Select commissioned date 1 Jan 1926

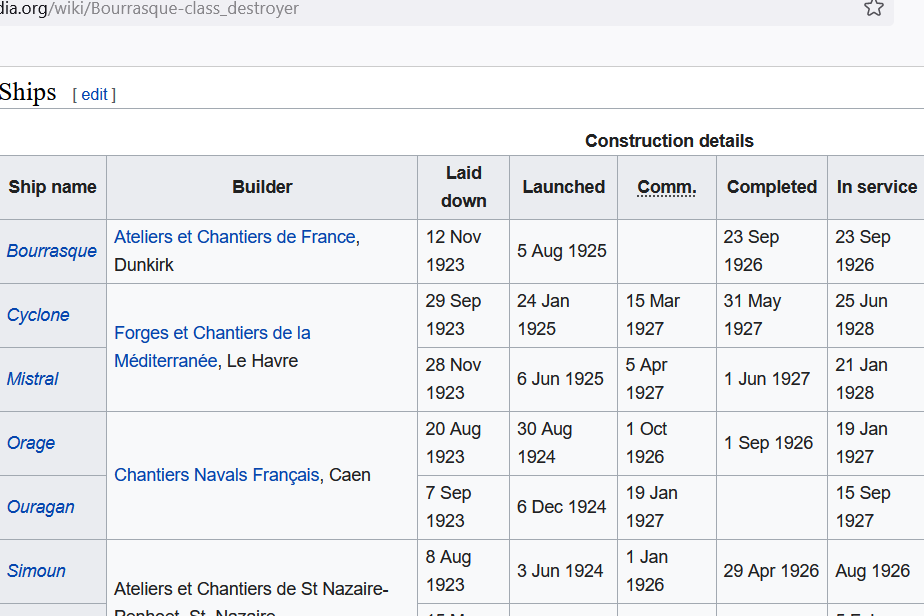pos(647,571)
